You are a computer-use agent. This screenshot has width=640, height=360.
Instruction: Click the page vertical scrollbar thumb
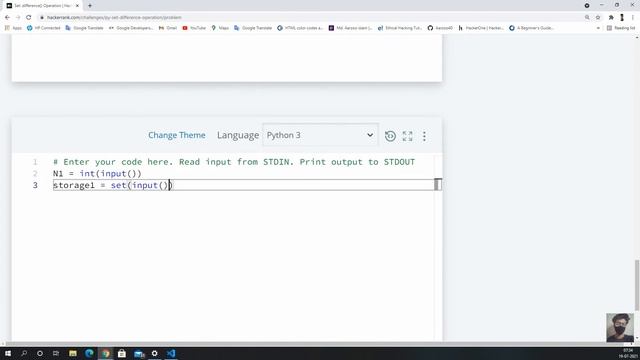coord(637,284)
